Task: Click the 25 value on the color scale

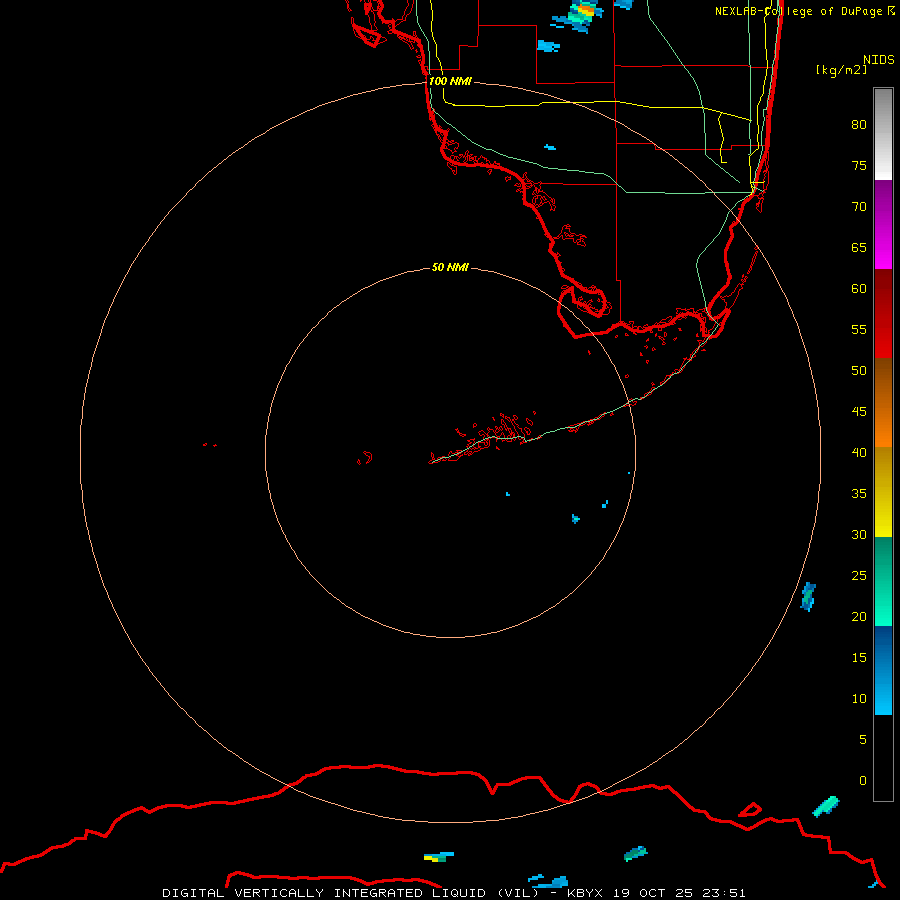Action: click(x=859, y=576)
